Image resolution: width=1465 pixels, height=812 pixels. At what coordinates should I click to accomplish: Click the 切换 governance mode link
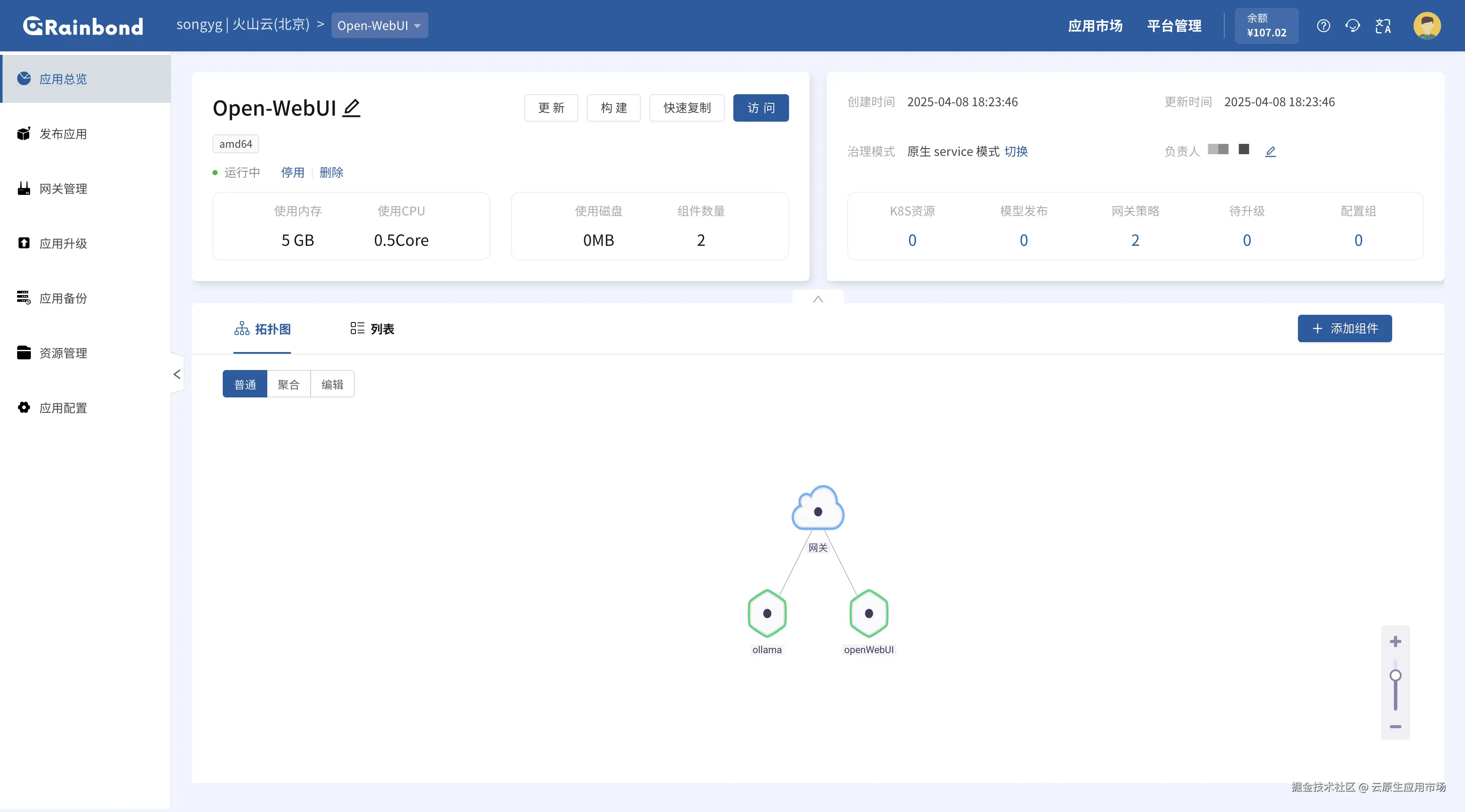(1016, 151)
